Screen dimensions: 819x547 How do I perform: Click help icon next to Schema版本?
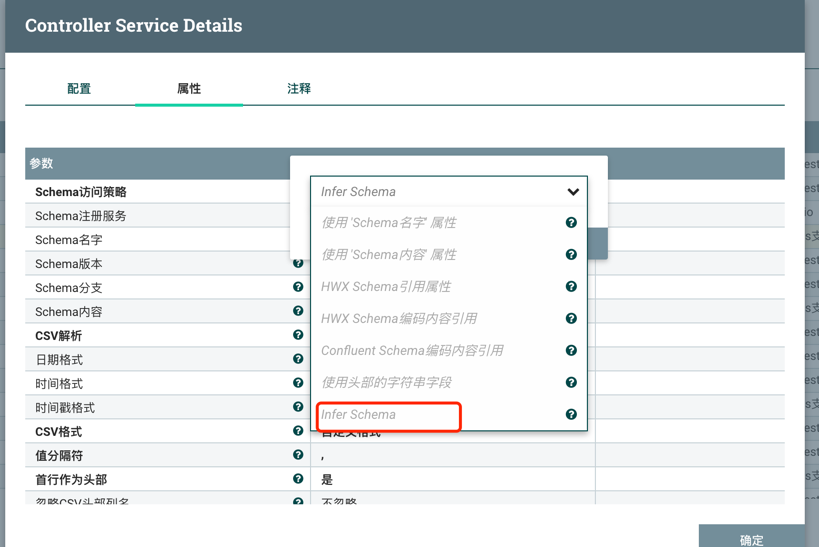298,263
